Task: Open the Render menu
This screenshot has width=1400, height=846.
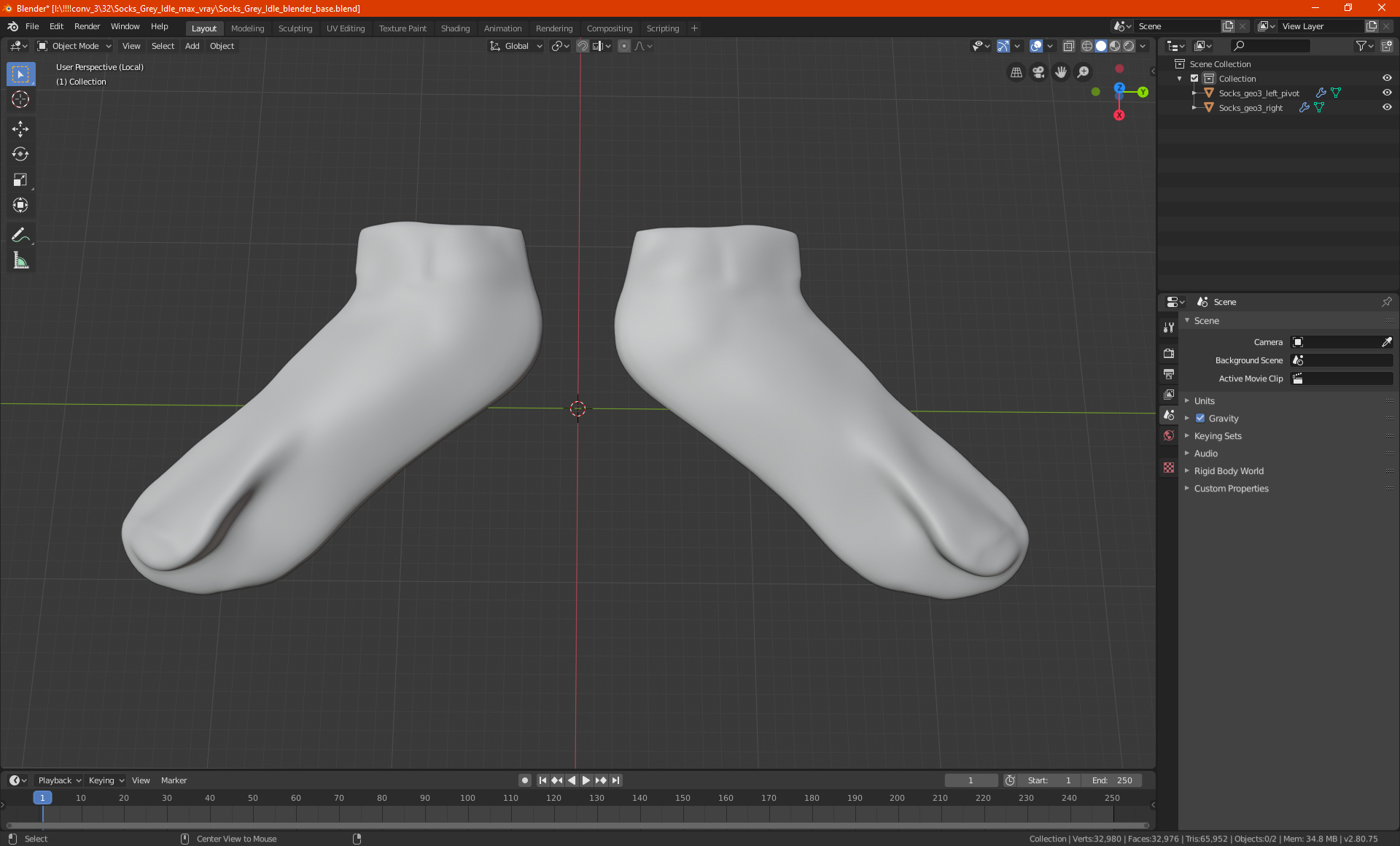Action: click(x=87, y=26)
